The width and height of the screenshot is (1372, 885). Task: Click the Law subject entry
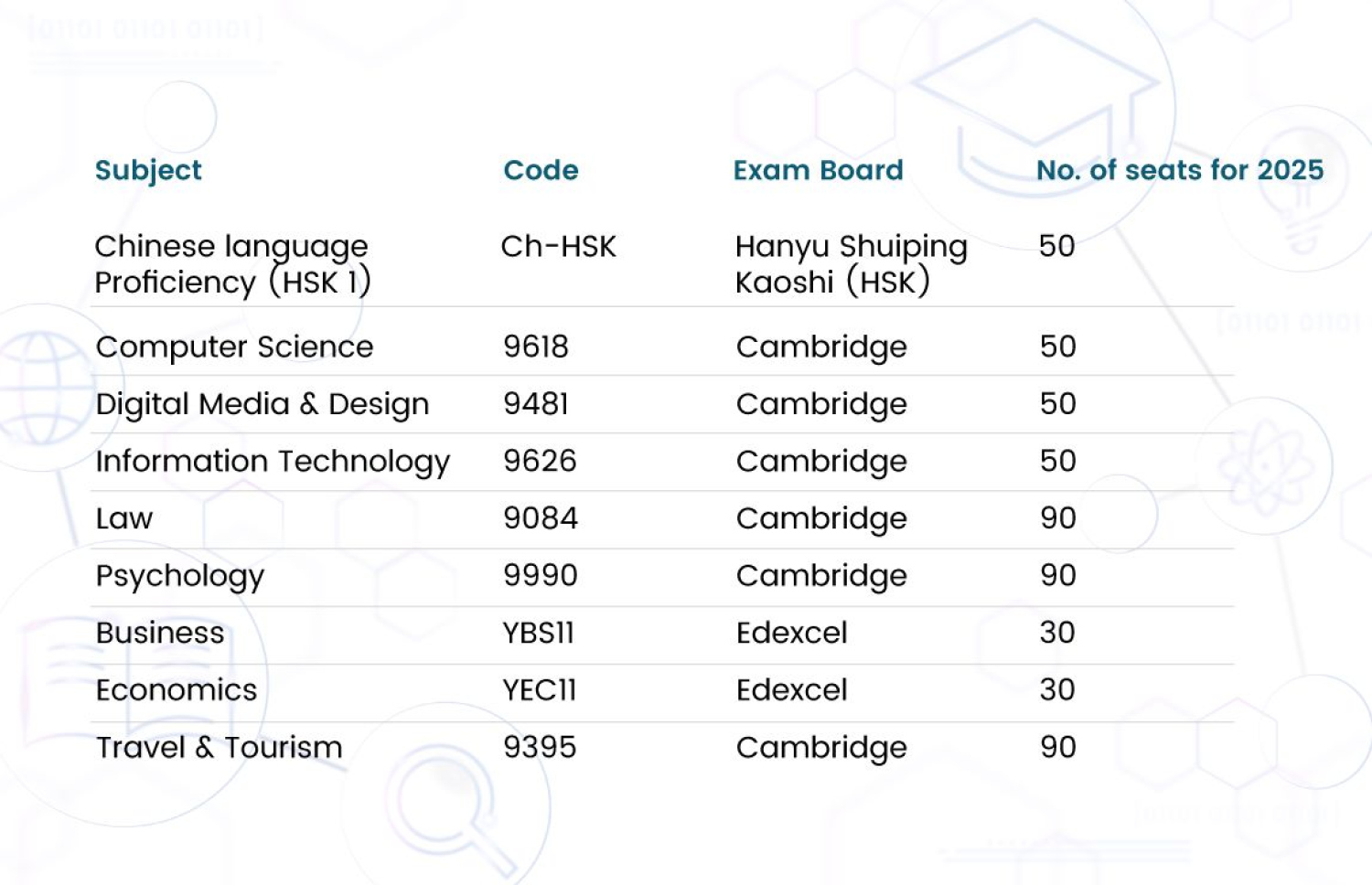tap(124, 518)
